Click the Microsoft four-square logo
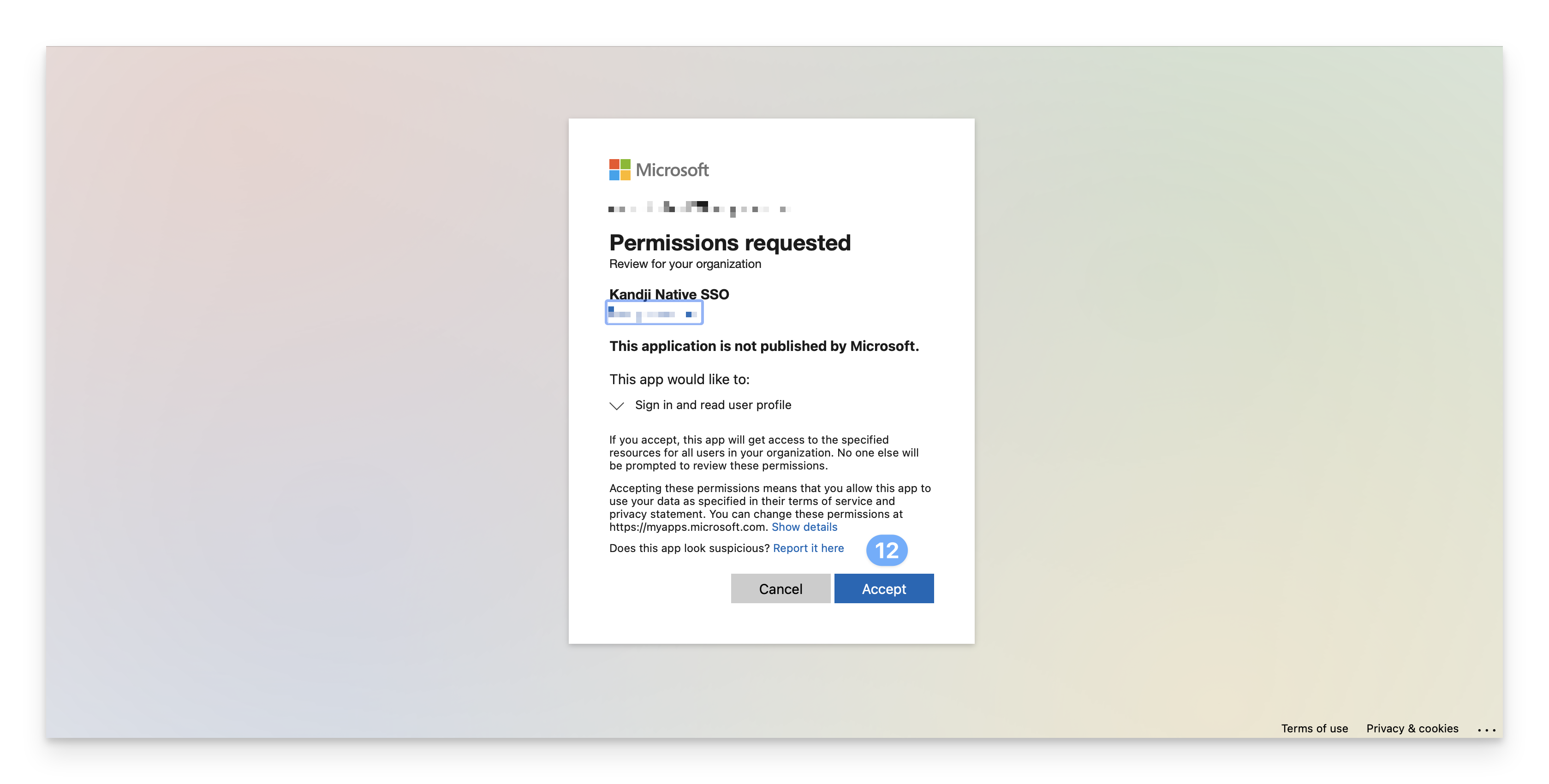 620,170
